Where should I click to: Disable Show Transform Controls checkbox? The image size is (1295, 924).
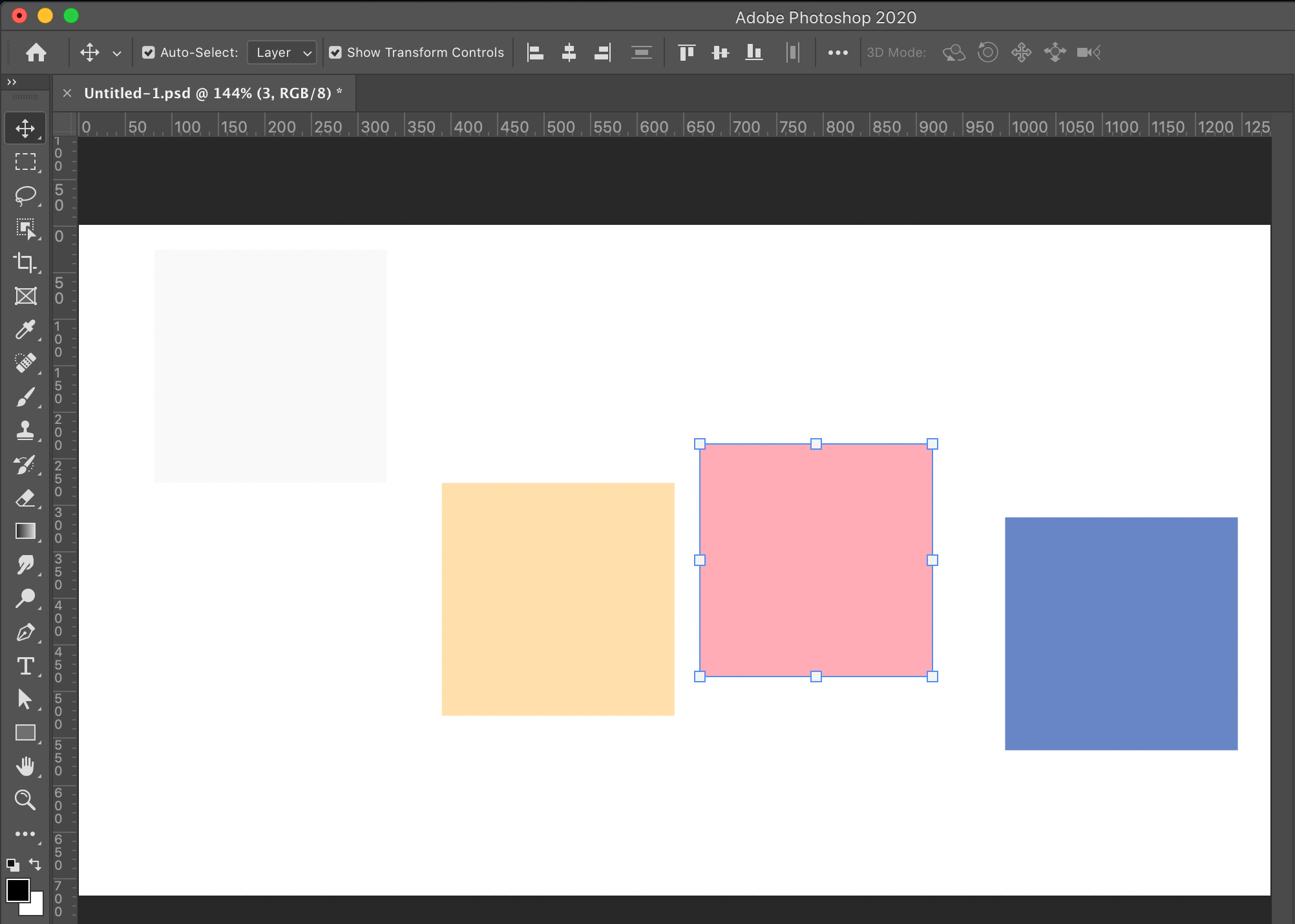pos(335,52)
